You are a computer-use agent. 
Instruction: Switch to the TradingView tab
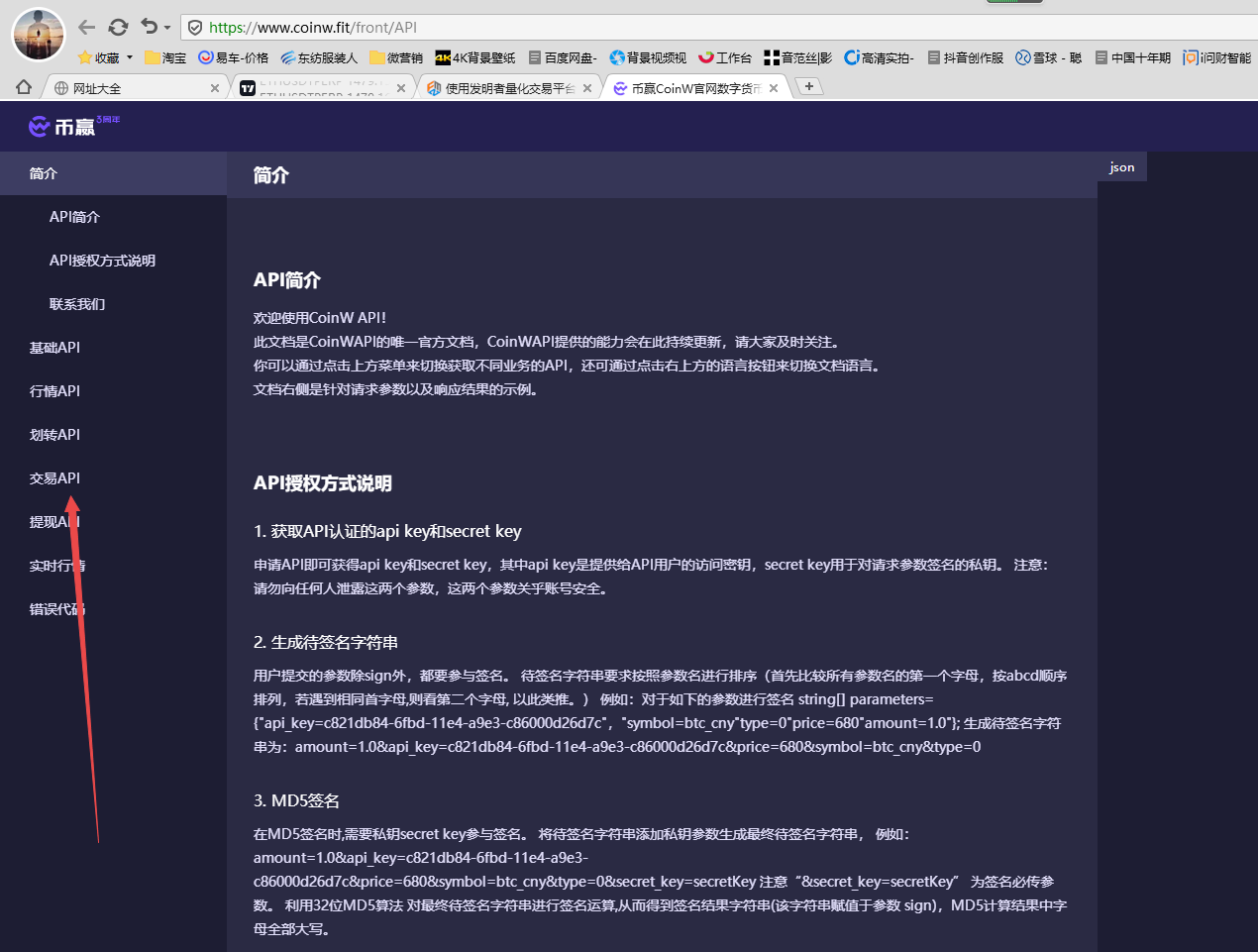[x=322, y=88]
